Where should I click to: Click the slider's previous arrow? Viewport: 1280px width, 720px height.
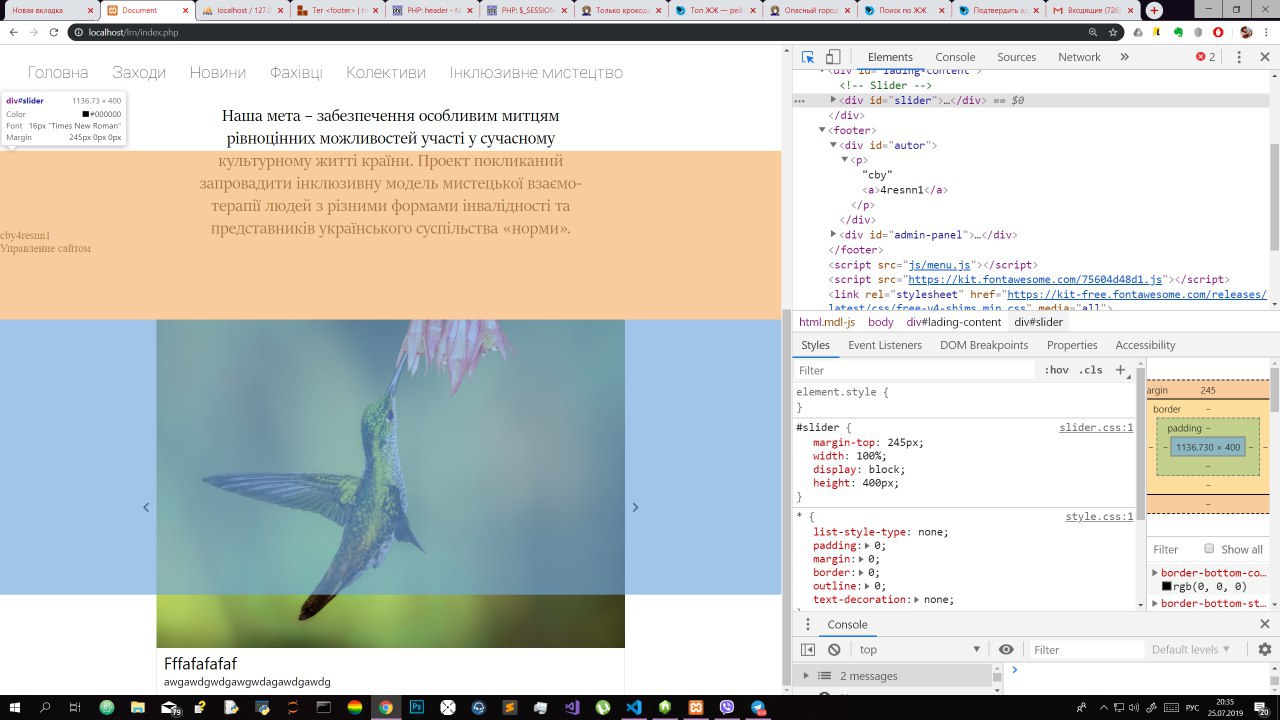(x=146, y=507)
